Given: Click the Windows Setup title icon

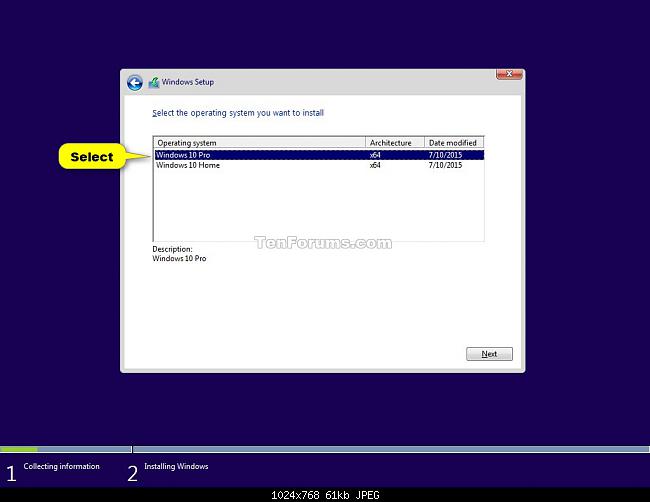Looking at the screenshot, I should 154,82.
